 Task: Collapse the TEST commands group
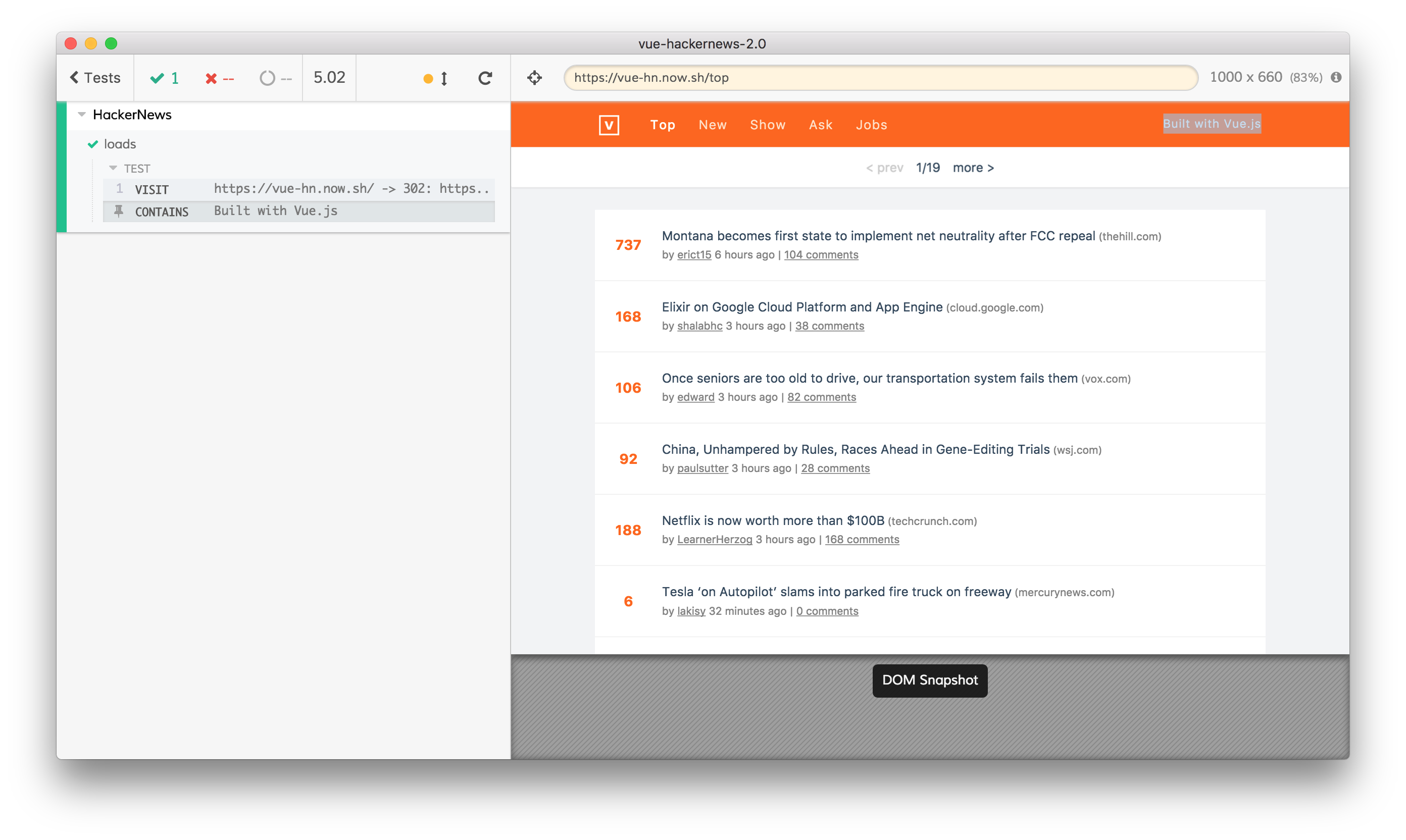tap(113, 169)
